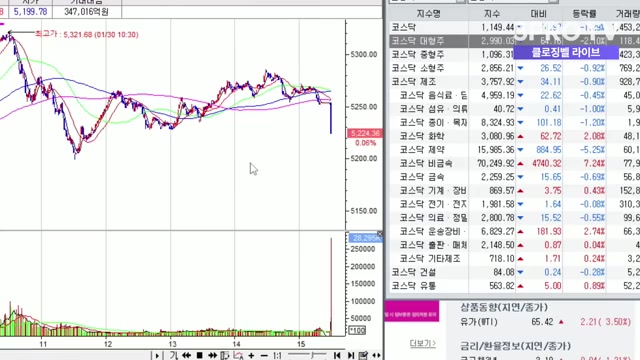Viewport: 640px width, 360px height.
Task: Click the -5.25% change for 코스닥 제약
Action: click(592, 150)
